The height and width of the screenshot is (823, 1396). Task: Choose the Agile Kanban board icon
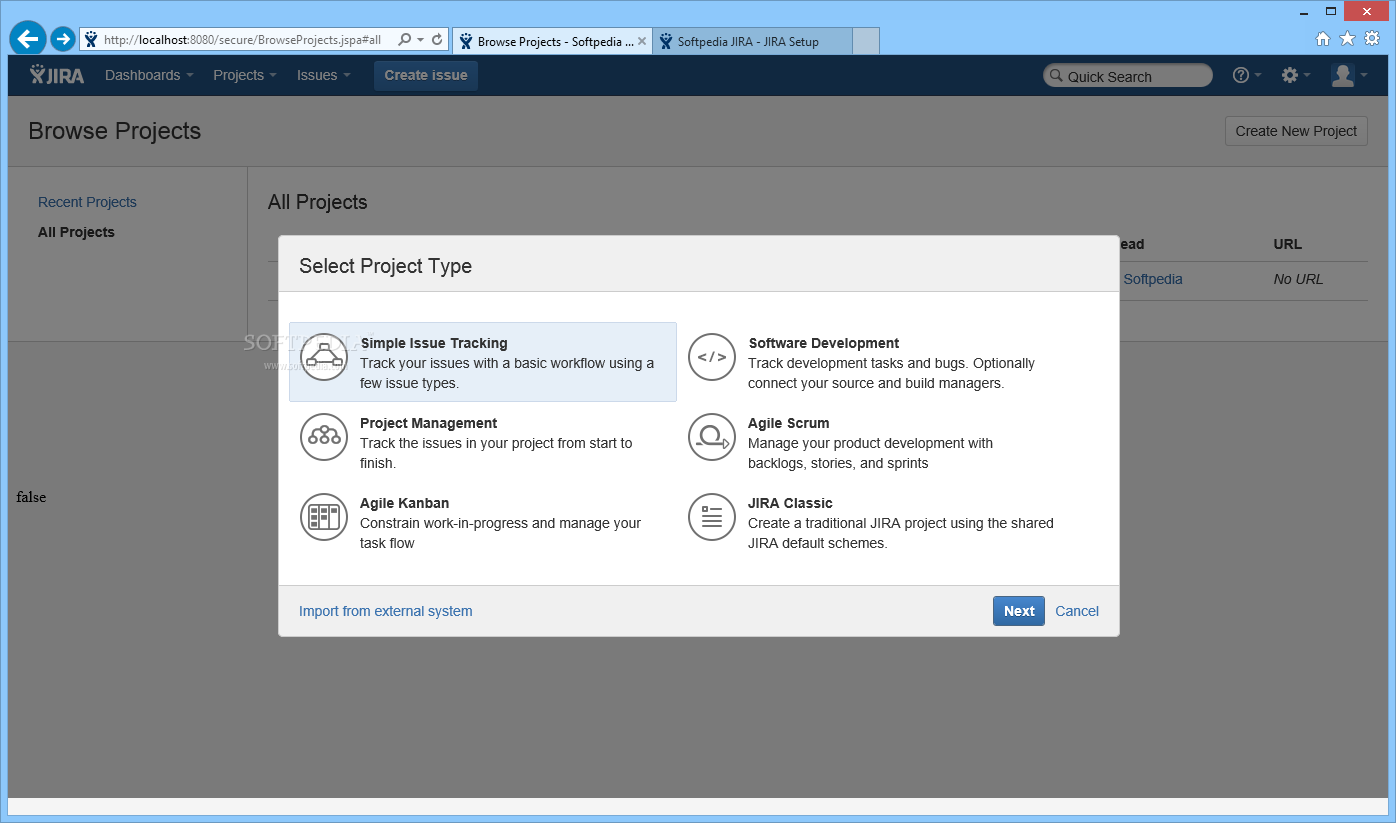[x=324, y=517]
